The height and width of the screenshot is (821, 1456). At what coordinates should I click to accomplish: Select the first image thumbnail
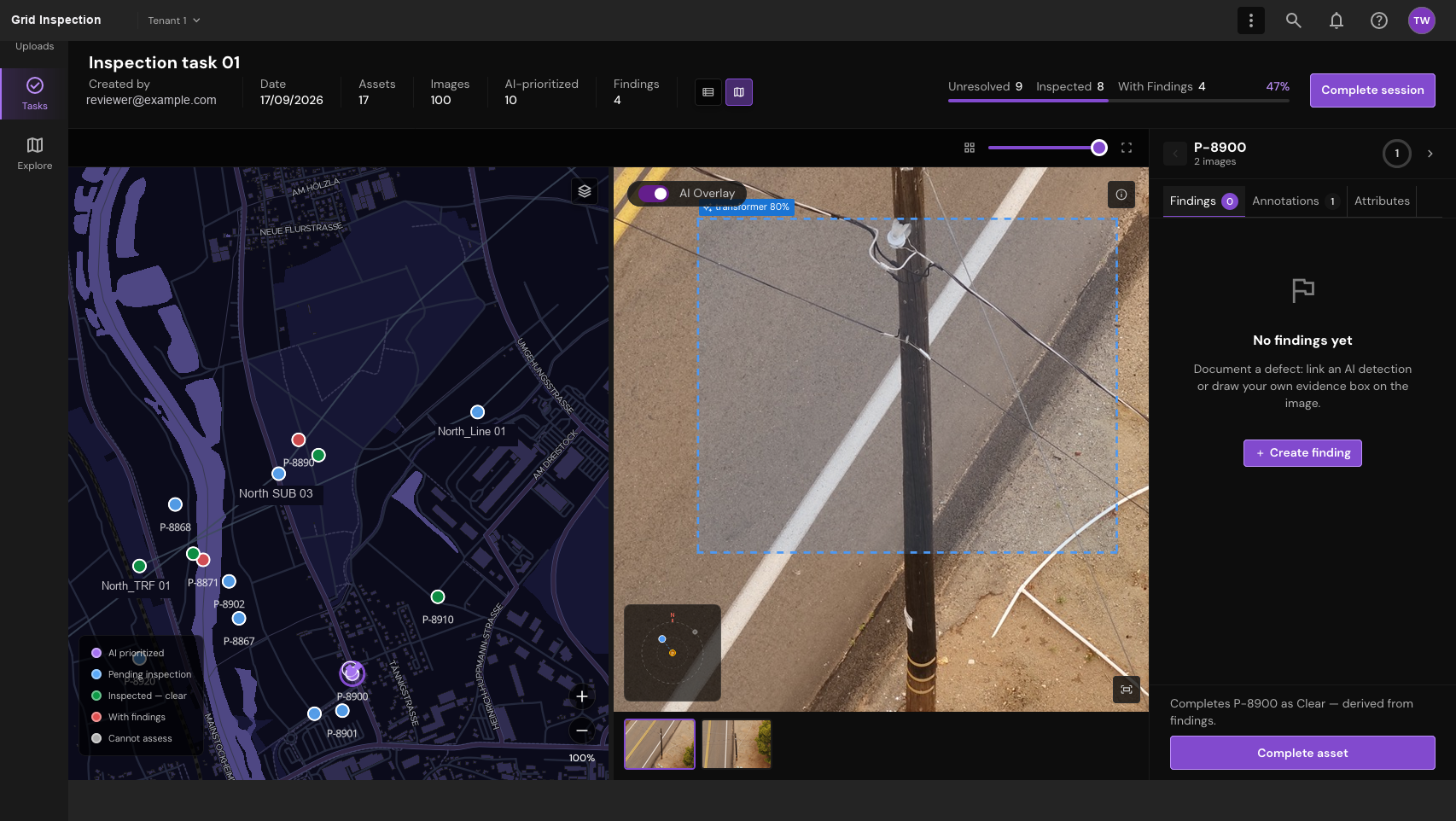(659, 744)
